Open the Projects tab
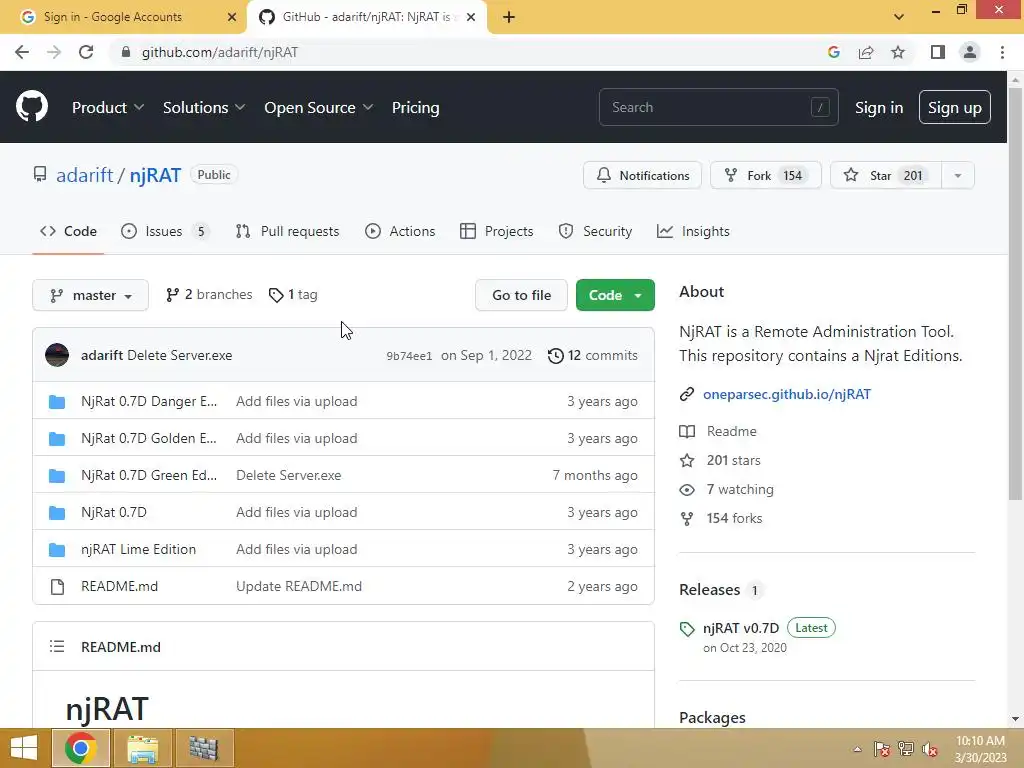This screenshot has width=1024, height=768. (497, 231)
